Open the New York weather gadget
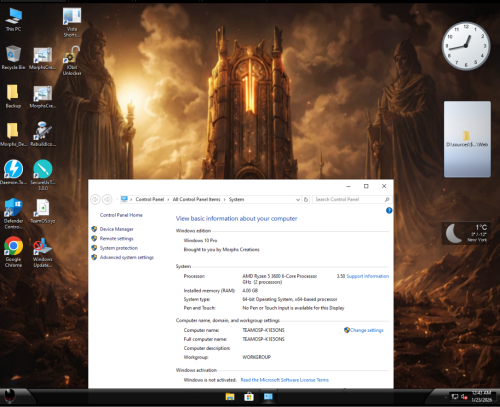Viewport: 500px width, 407px height. tap(466, 233)
